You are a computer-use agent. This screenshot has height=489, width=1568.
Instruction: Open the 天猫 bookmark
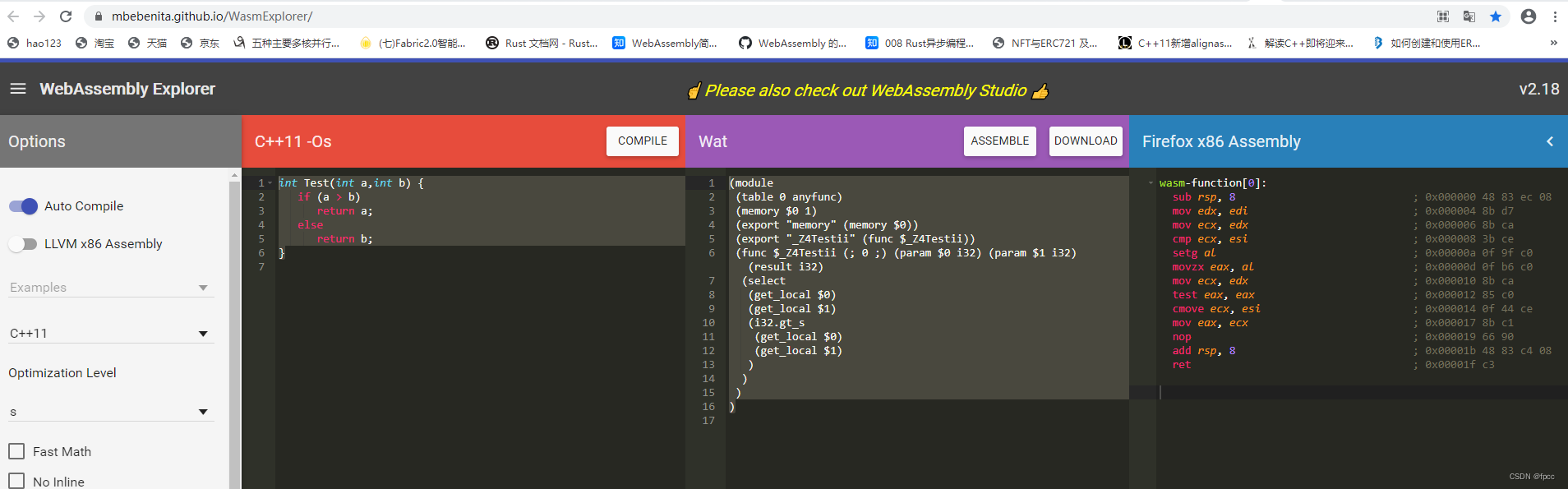[148, 43]
